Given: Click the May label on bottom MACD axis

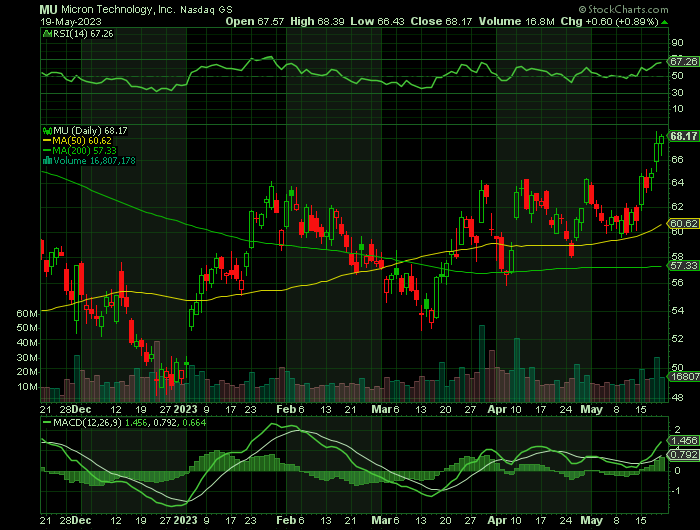Looking at the screenshot, I should click(592, 520).
